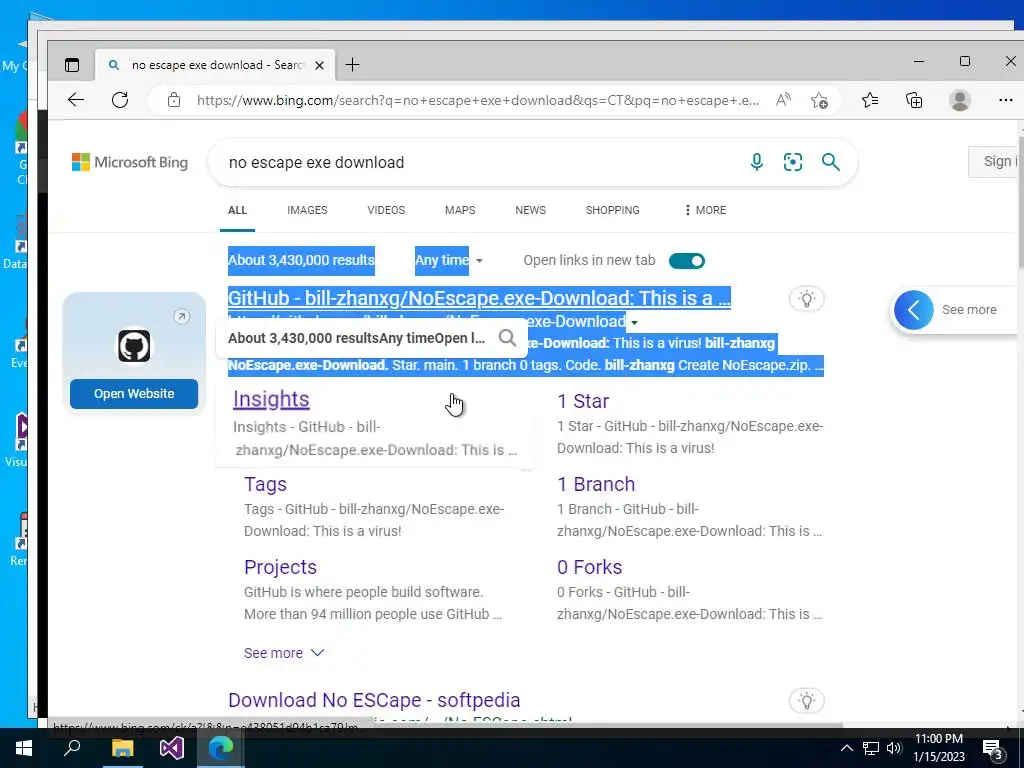The image size is (1024, 768).
Task: Search selected text via popup magnifier
Action: pos(507,338)
